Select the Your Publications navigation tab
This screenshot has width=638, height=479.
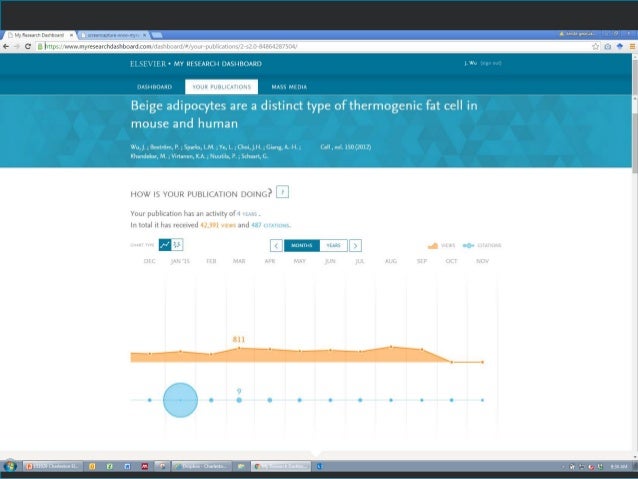pos(221,87)
